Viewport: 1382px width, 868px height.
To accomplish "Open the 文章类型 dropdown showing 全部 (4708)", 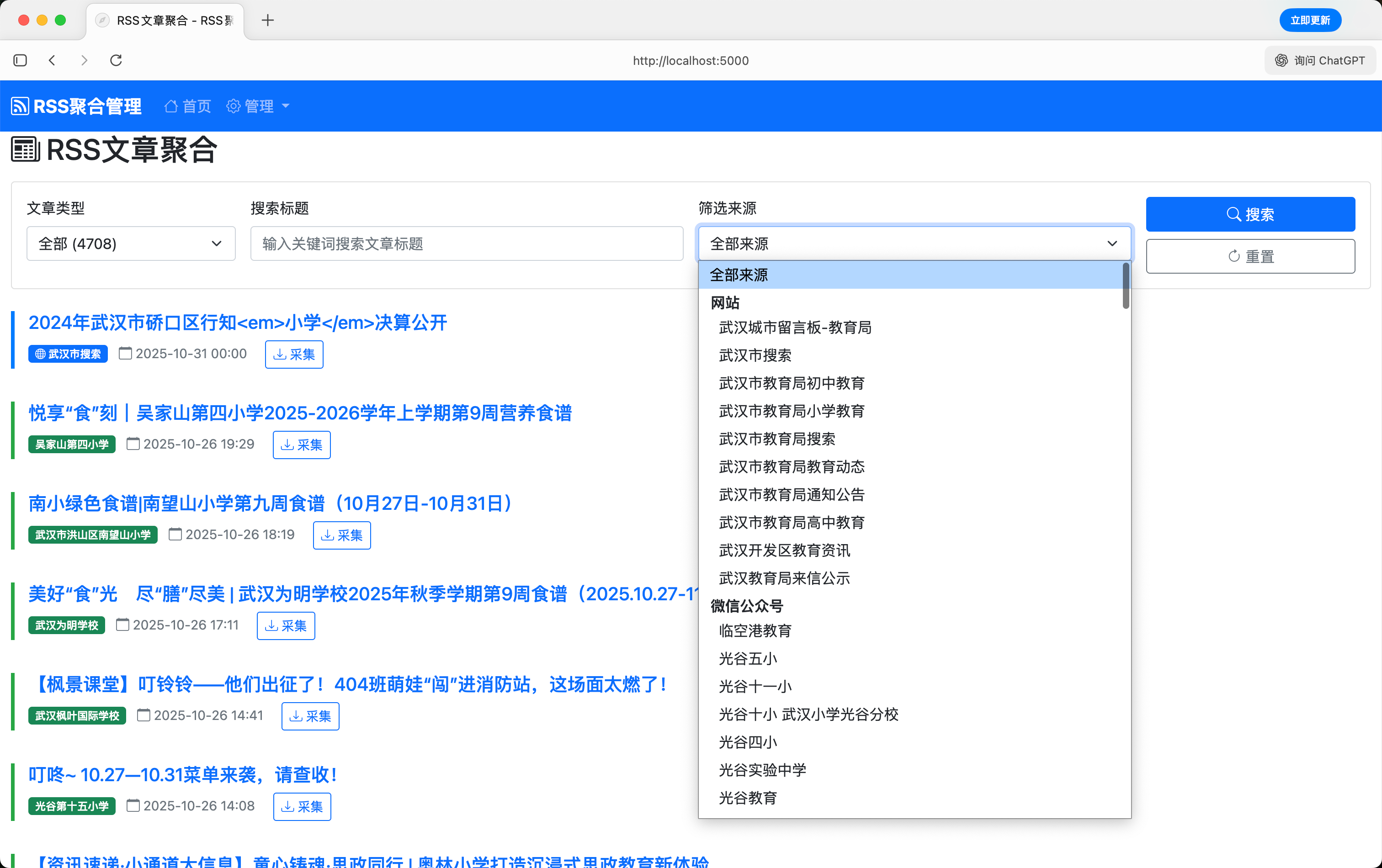I will pos(131,243).
